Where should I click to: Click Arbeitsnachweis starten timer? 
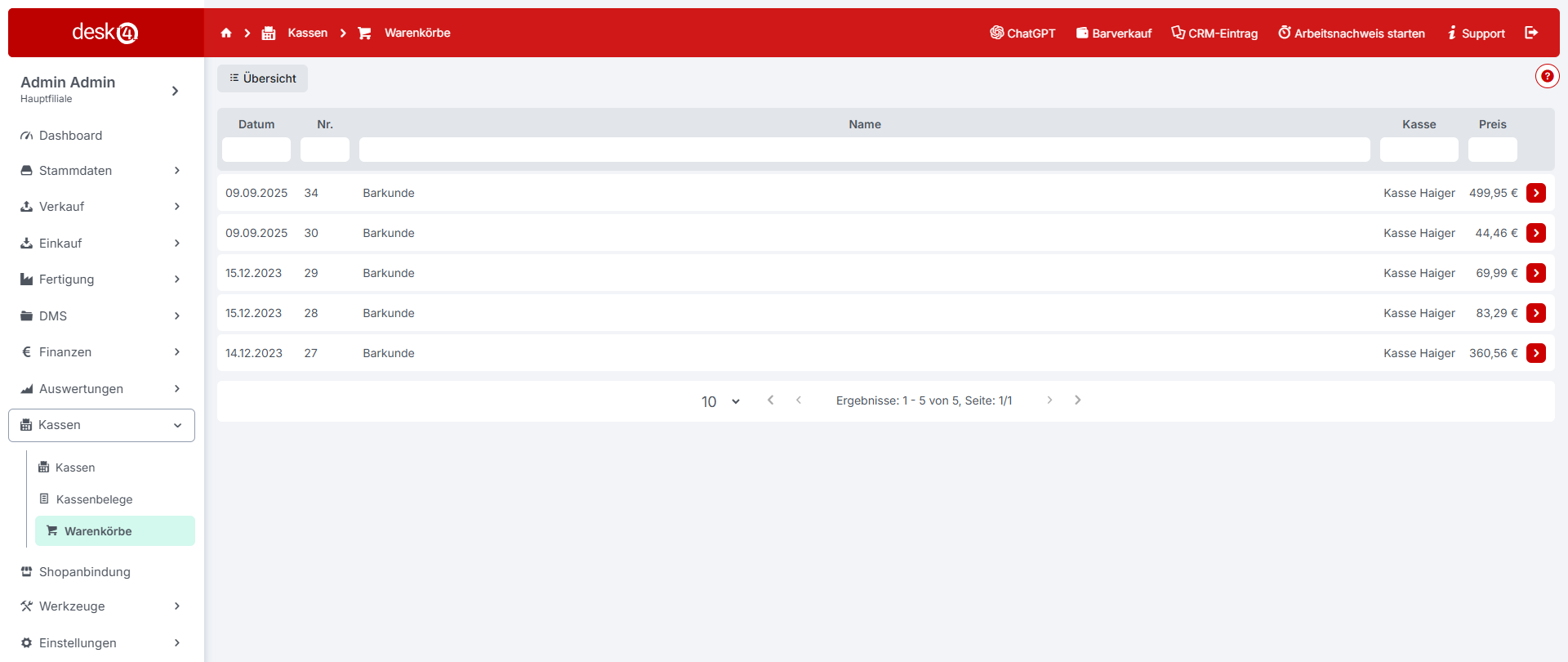[1352, 33]
